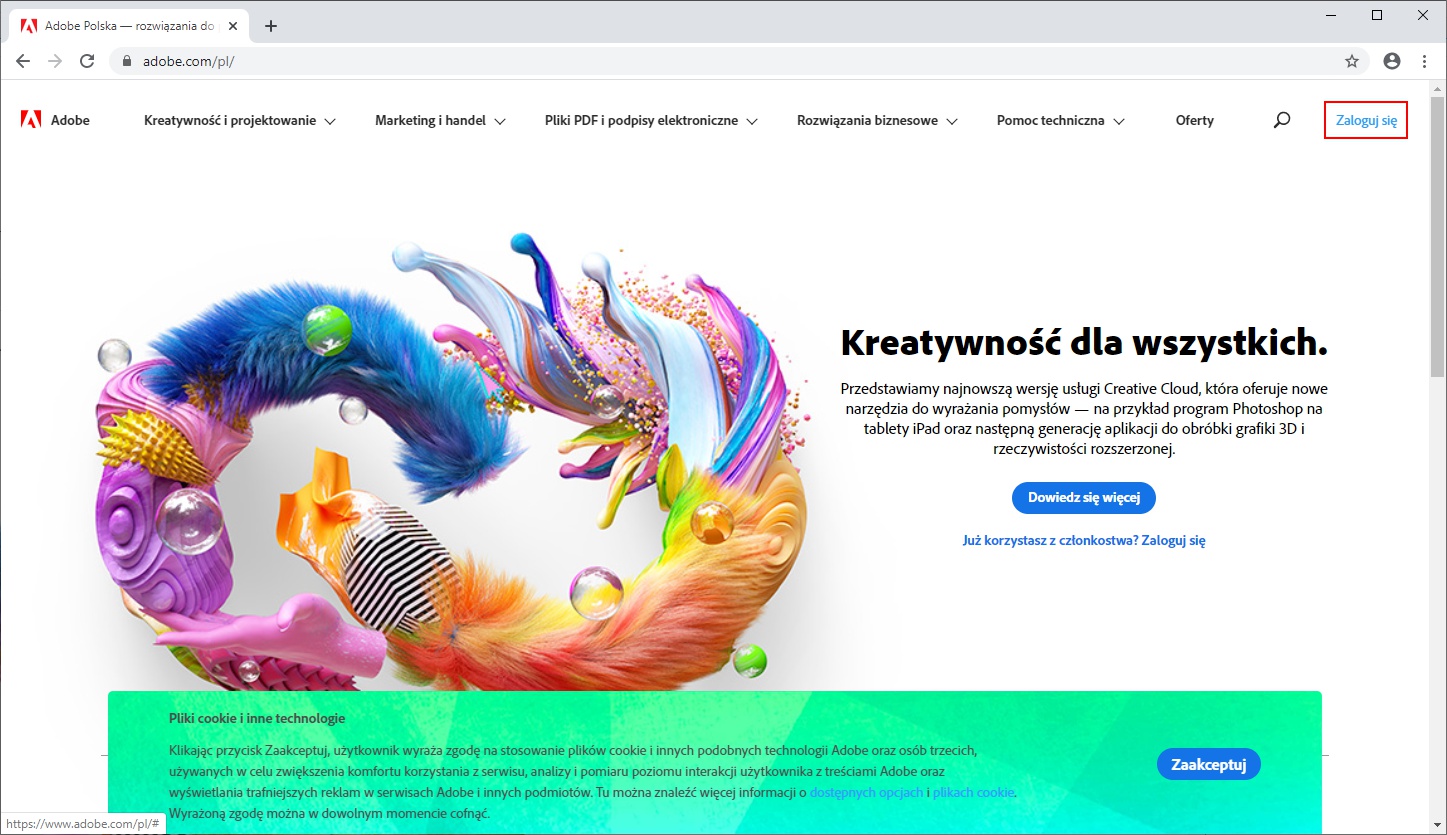Open the plikach cookie link
The width and height of the screenshot is (1447, 835).
(974, 792)
